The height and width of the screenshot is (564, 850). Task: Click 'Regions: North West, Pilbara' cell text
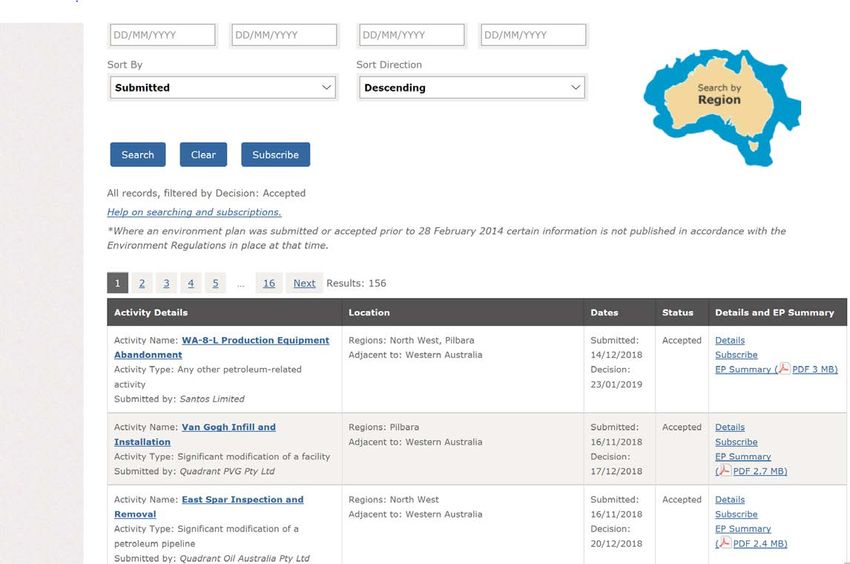click(x=411, y=340)
